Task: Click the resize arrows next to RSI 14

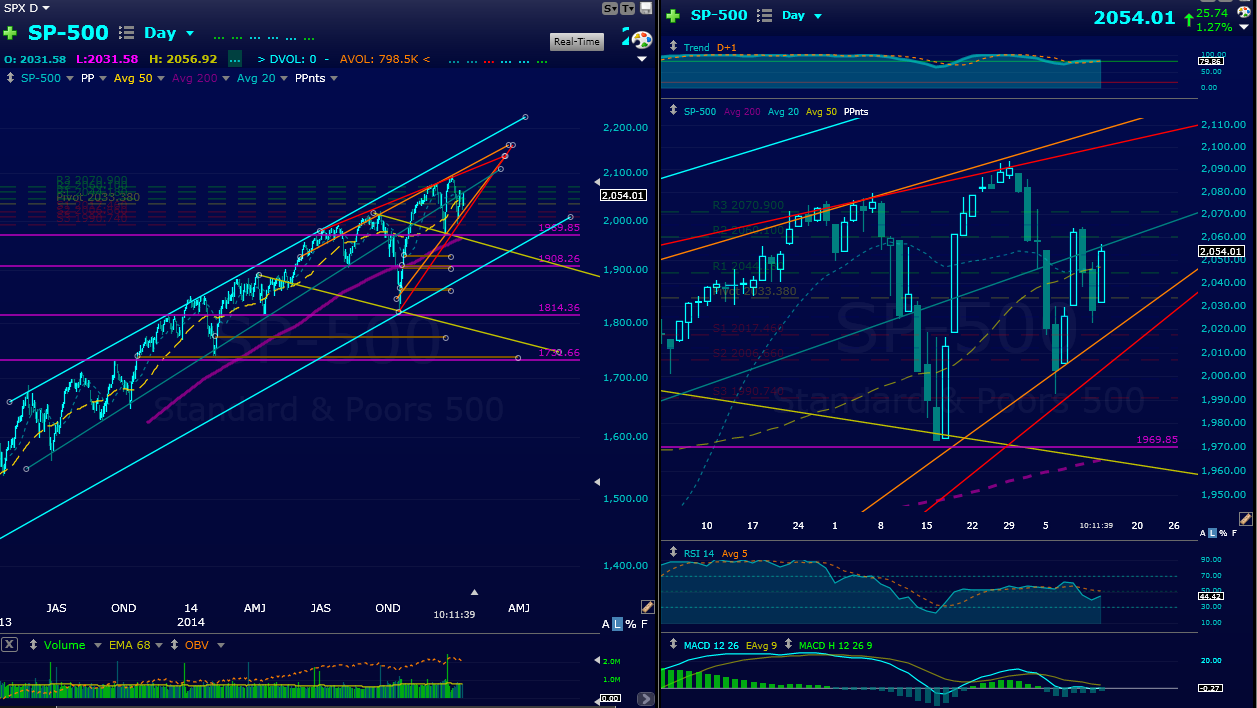Action: pyautogui.click(x=674, y=553)
